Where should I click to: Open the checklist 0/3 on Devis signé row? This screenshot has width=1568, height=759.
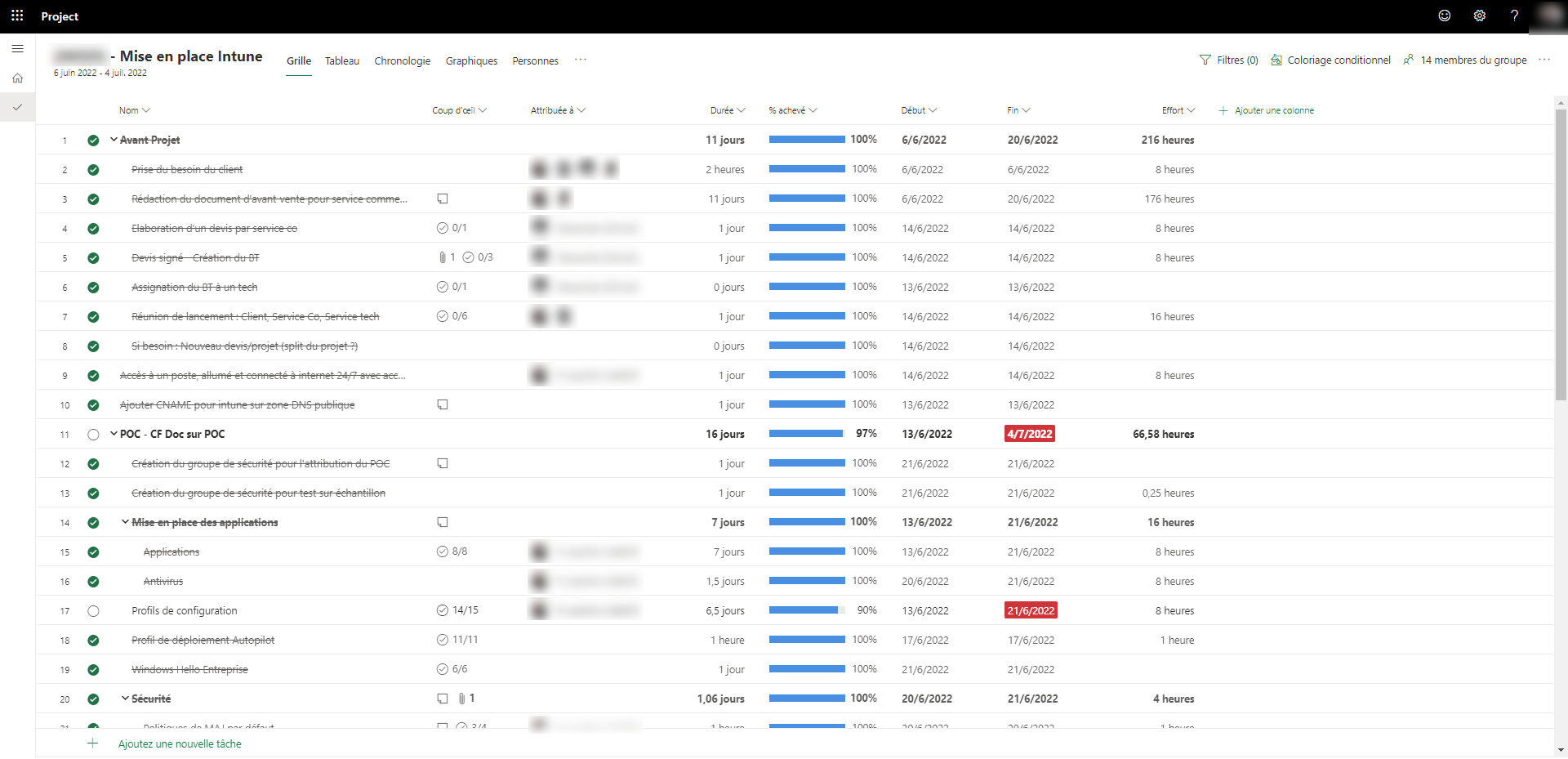tap(478, 257)
